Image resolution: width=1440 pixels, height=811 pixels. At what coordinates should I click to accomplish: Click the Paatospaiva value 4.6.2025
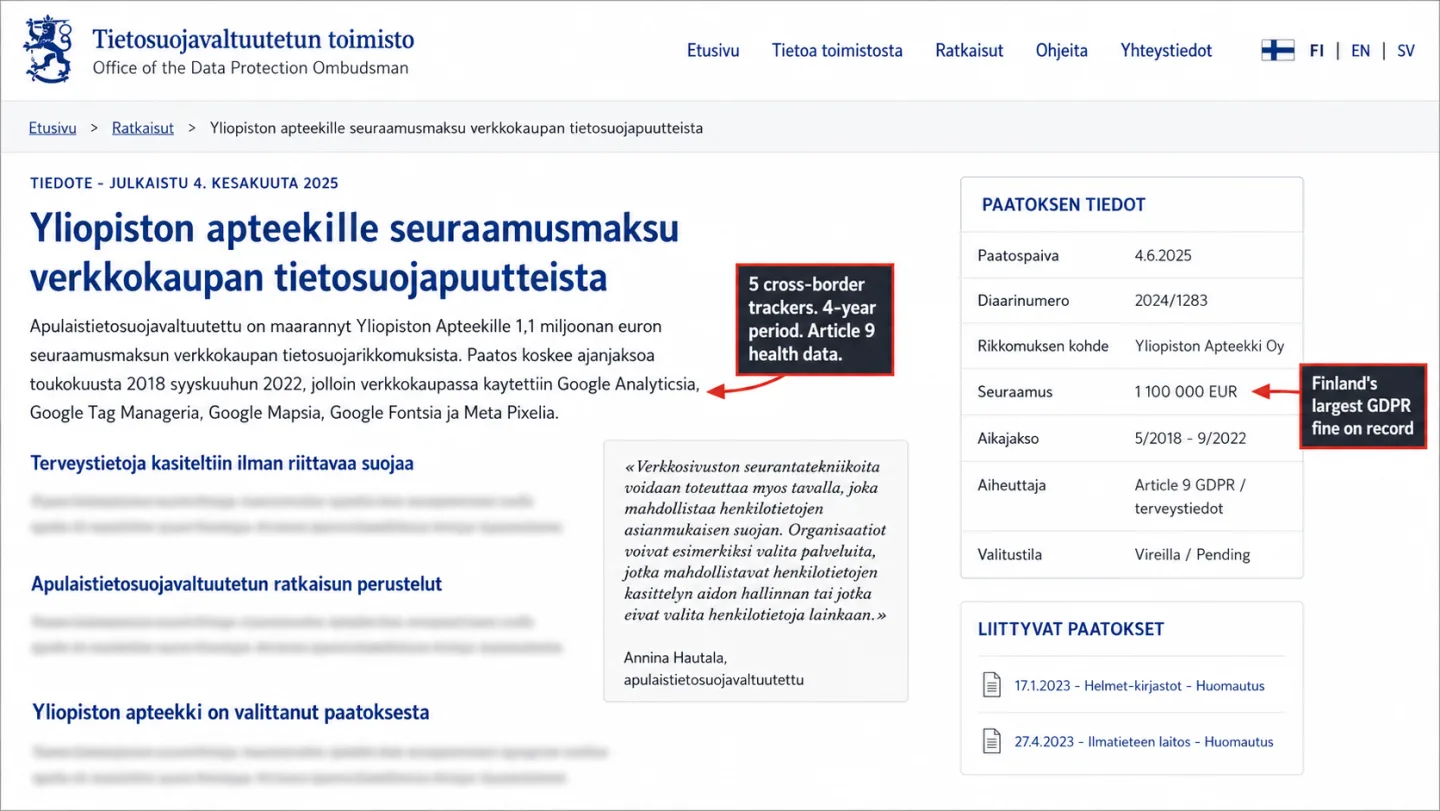click(x=1163, y=255)
